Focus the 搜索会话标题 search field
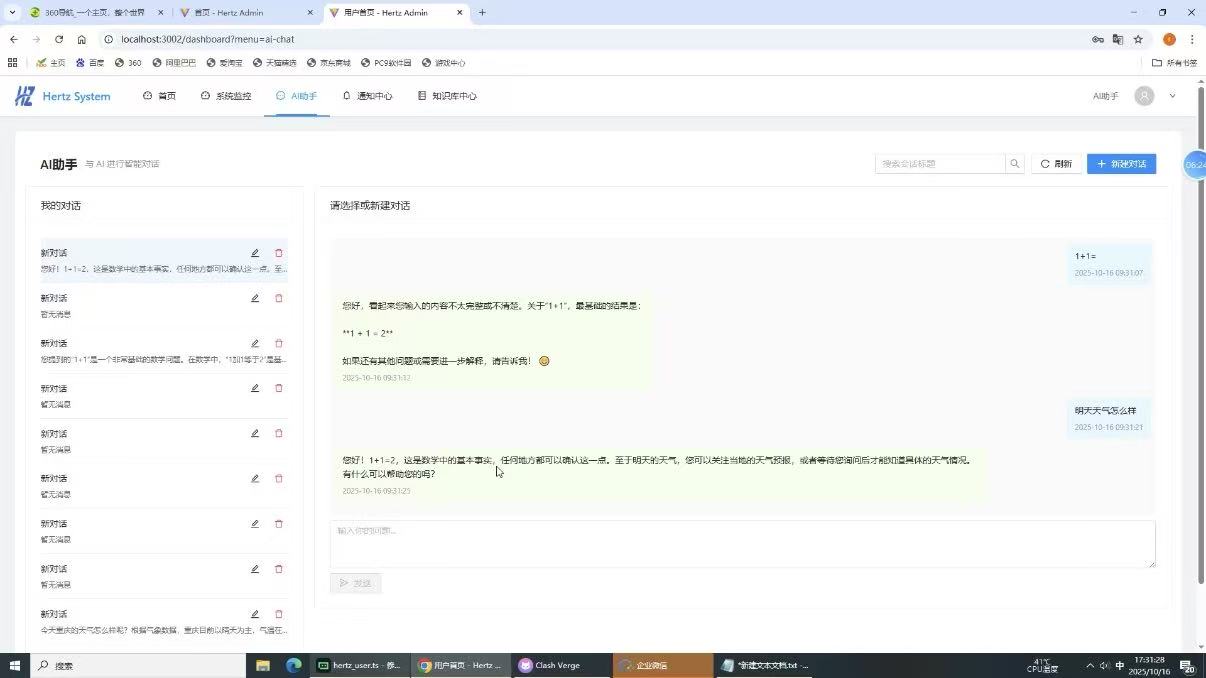1206x678 pixels. pos(940,164)
